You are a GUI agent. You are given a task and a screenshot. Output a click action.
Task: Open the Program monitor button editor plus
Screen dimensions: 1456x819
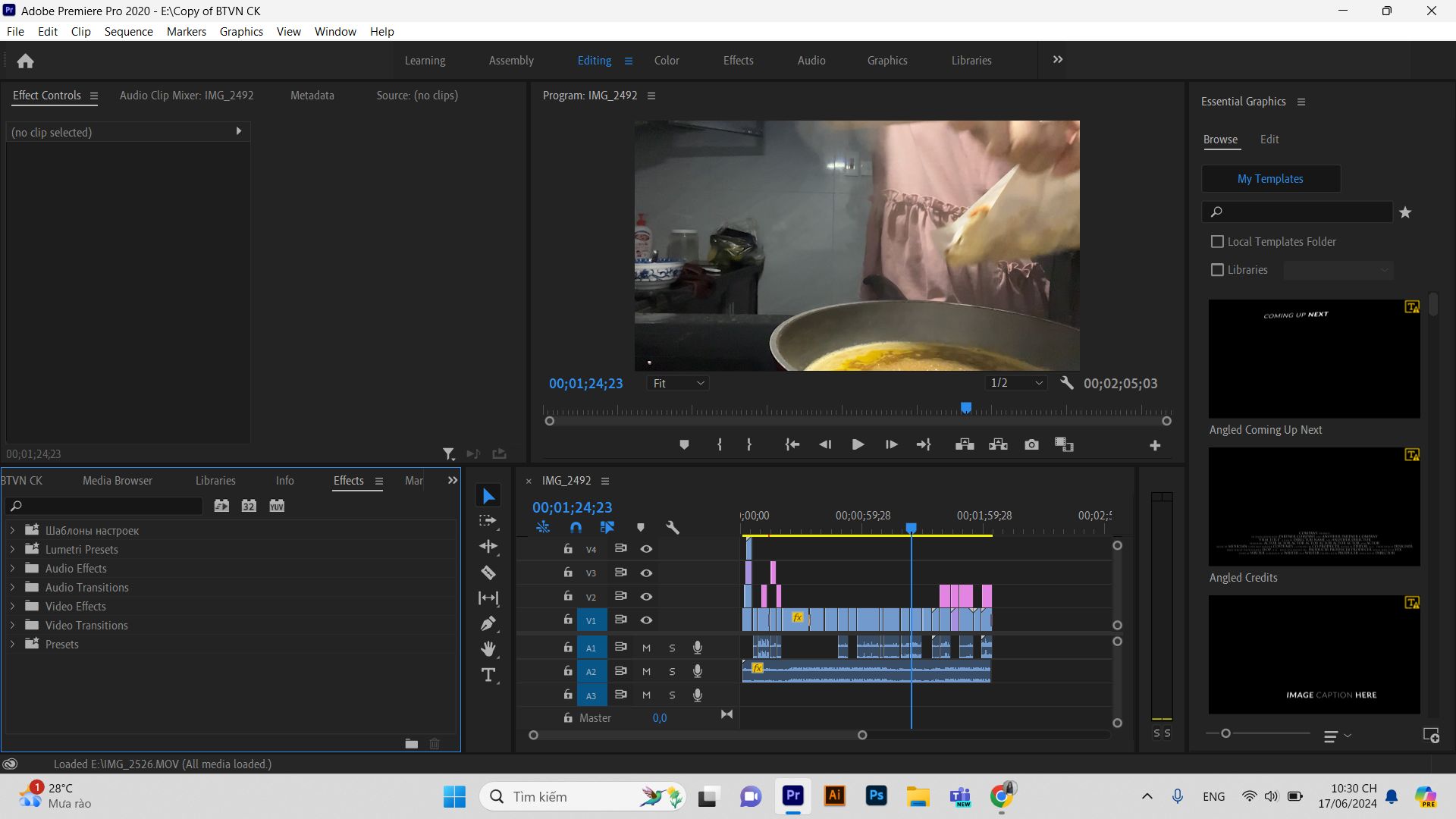click(x=1155, y=446)
